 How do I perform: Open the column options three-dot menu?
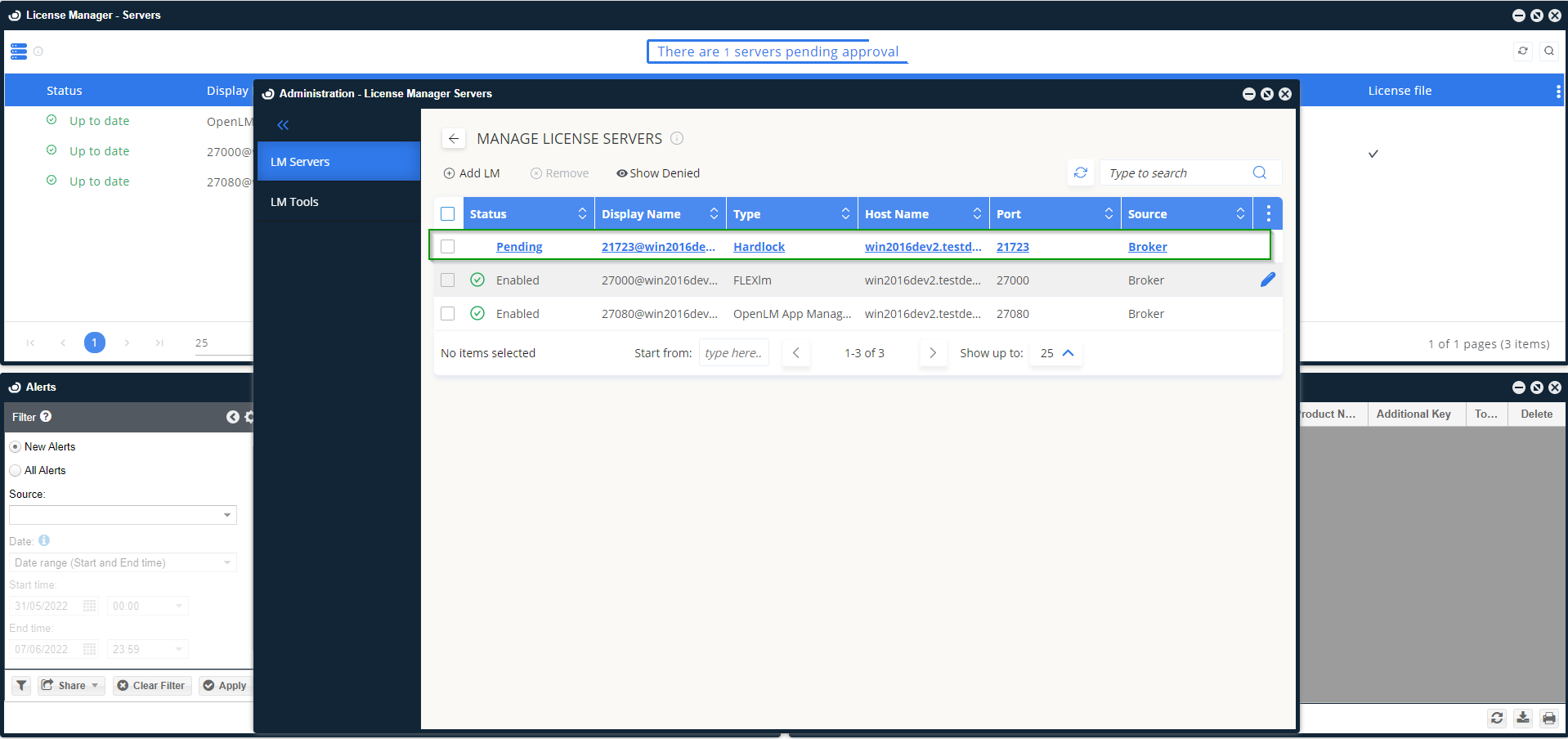click(1268, 213)
